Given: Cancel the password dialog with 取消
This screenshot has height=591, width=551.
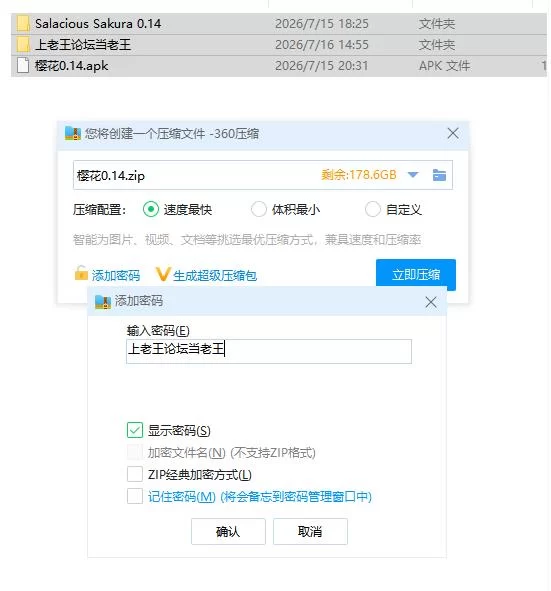Looking at the screenshot, I should [310, 531].
